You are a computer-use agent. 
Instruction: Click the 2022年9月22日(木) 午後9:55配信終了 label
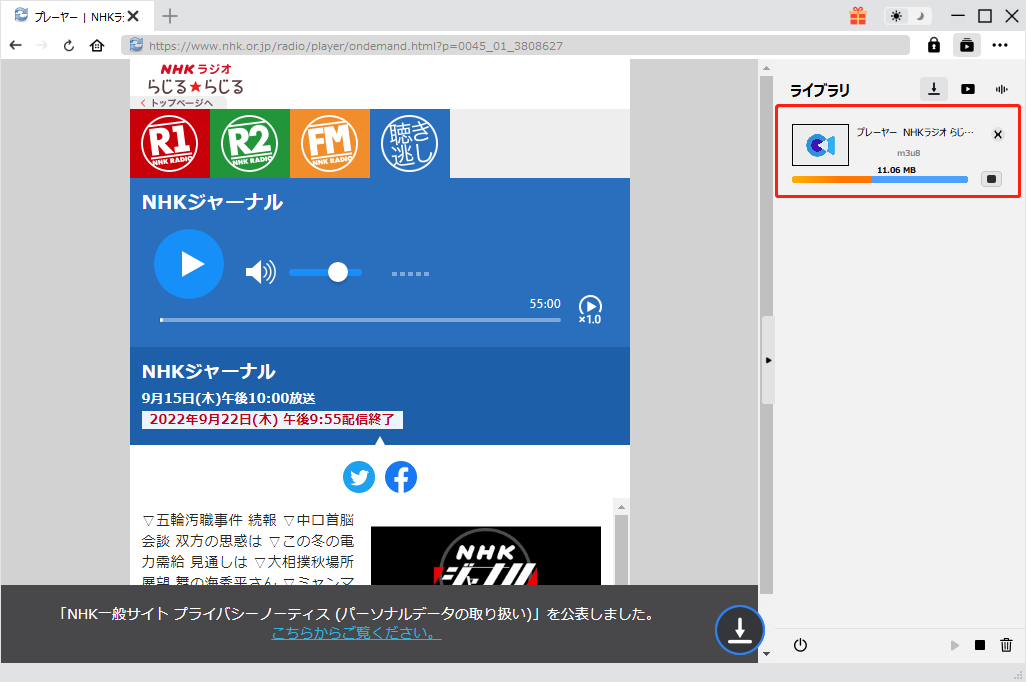(272, 420)
